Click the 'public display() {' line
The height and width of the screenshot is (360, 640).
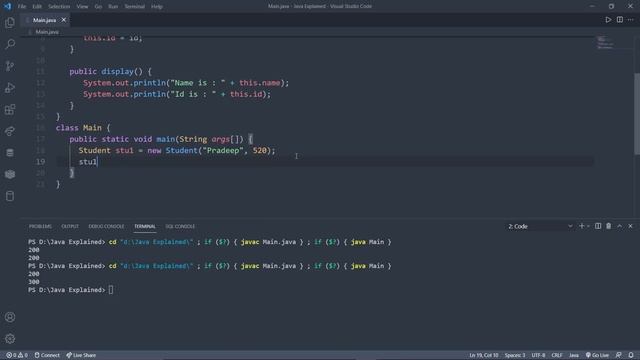tap(110, 71)
